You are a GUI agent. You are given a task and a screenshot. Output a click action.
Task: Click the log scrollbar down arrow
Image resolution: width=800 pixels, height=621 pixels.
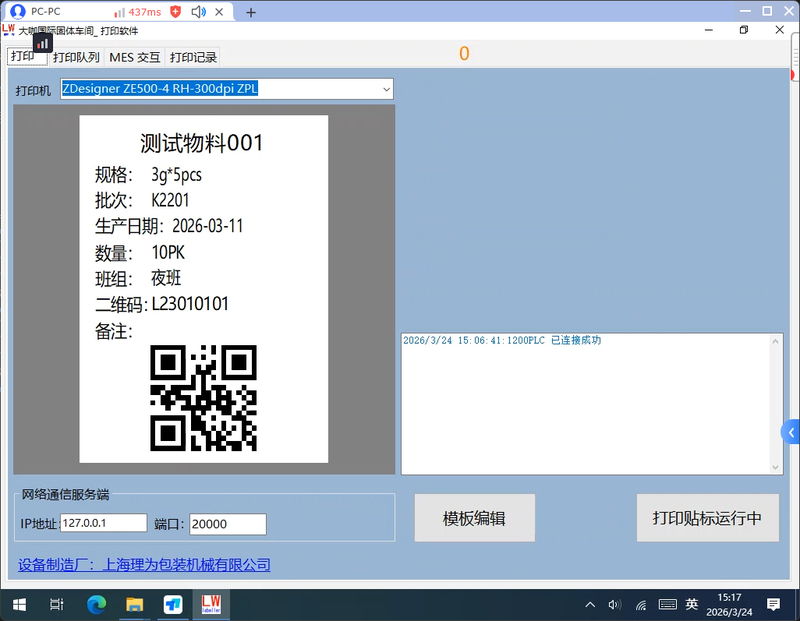pos(776,467)
